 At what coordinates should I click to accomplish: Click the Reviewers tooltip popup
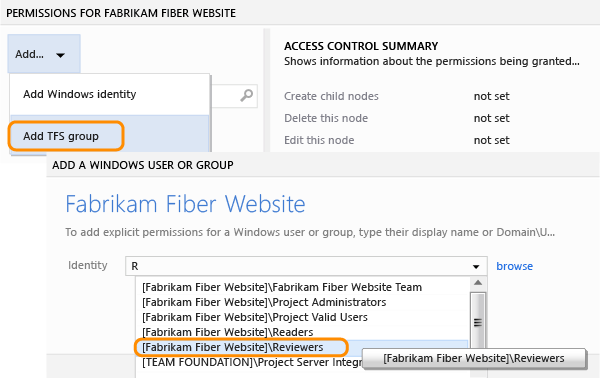474,358
